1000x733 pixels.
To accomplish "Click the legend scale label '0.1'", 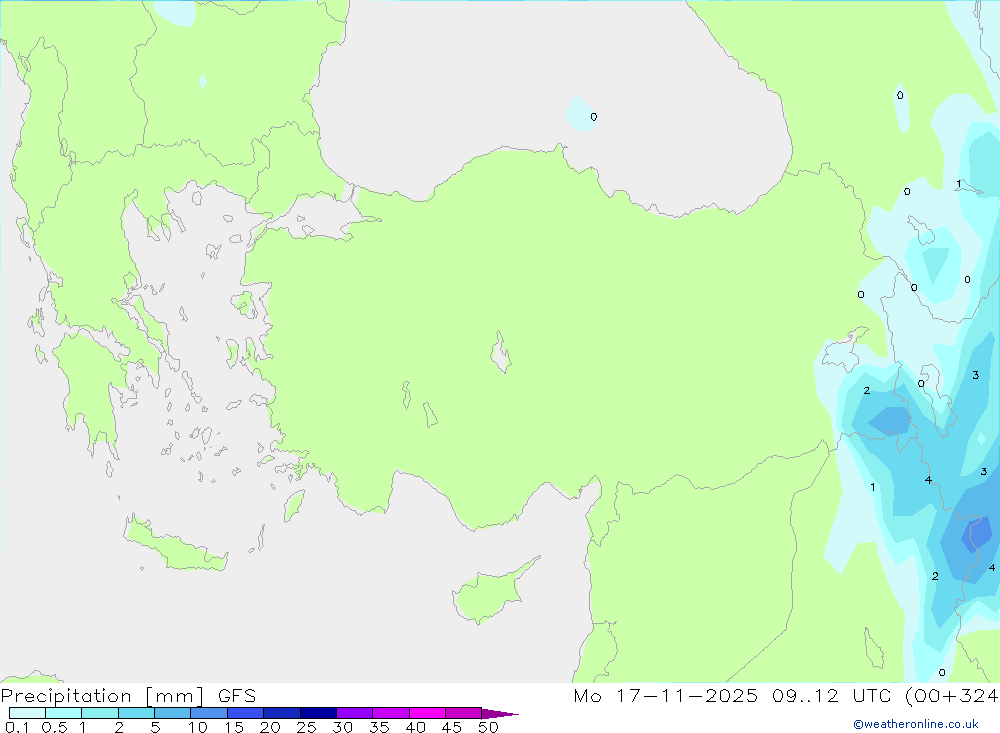I will pyautogui.click(x=17, y=727).
